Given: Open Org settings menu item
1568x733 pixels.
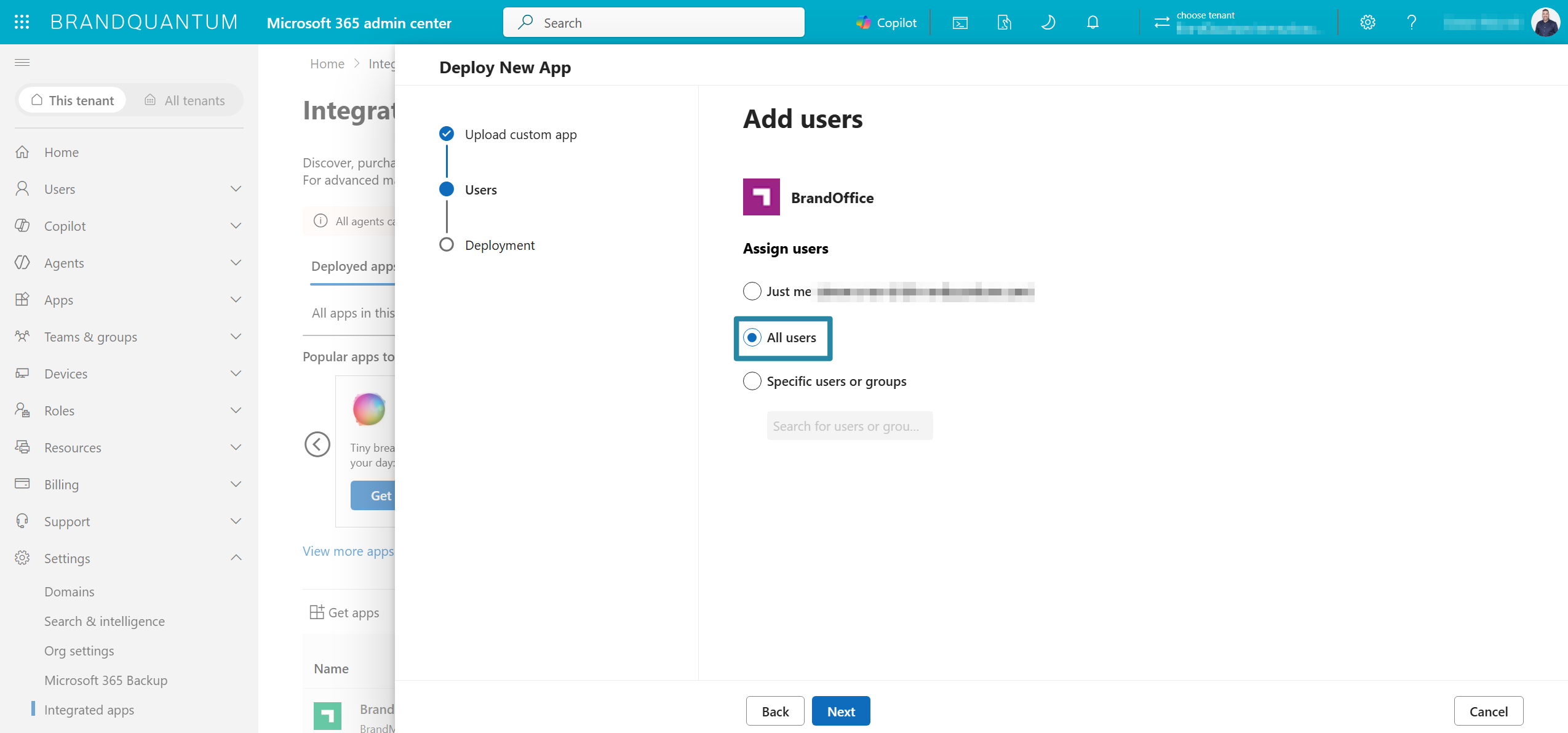Looking at the screenshot, I should coord(79,651).
